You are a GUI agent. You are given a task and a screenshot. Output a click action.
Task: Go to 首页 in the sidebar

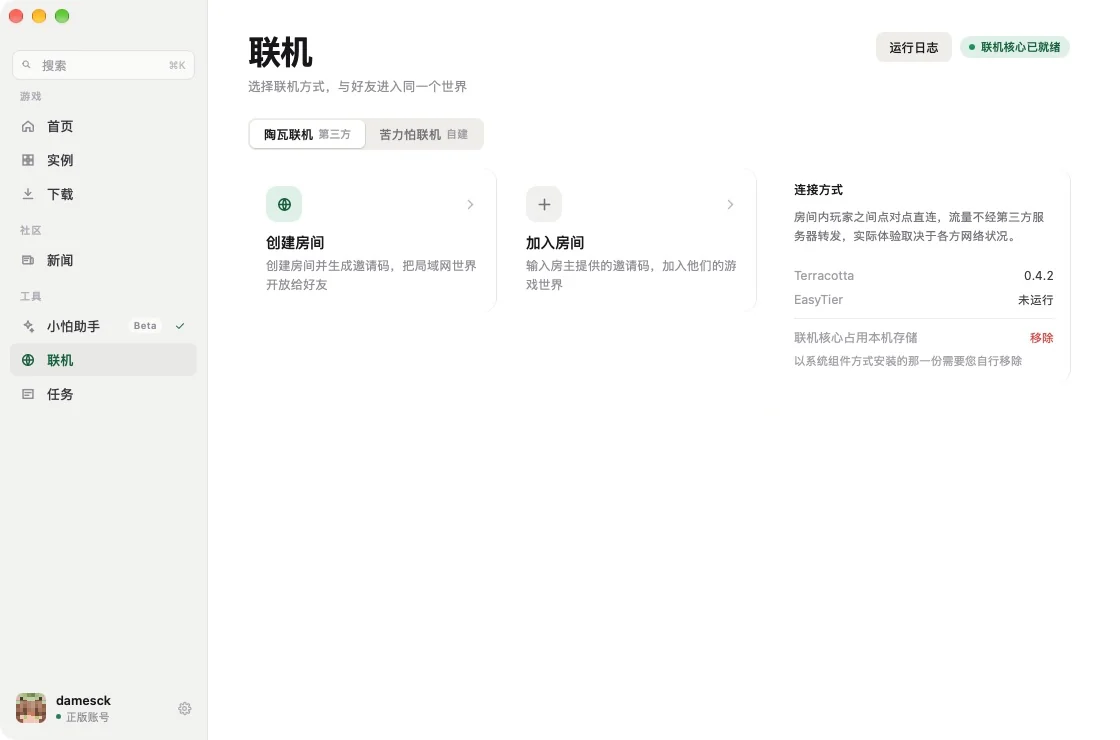coord(104,126)
